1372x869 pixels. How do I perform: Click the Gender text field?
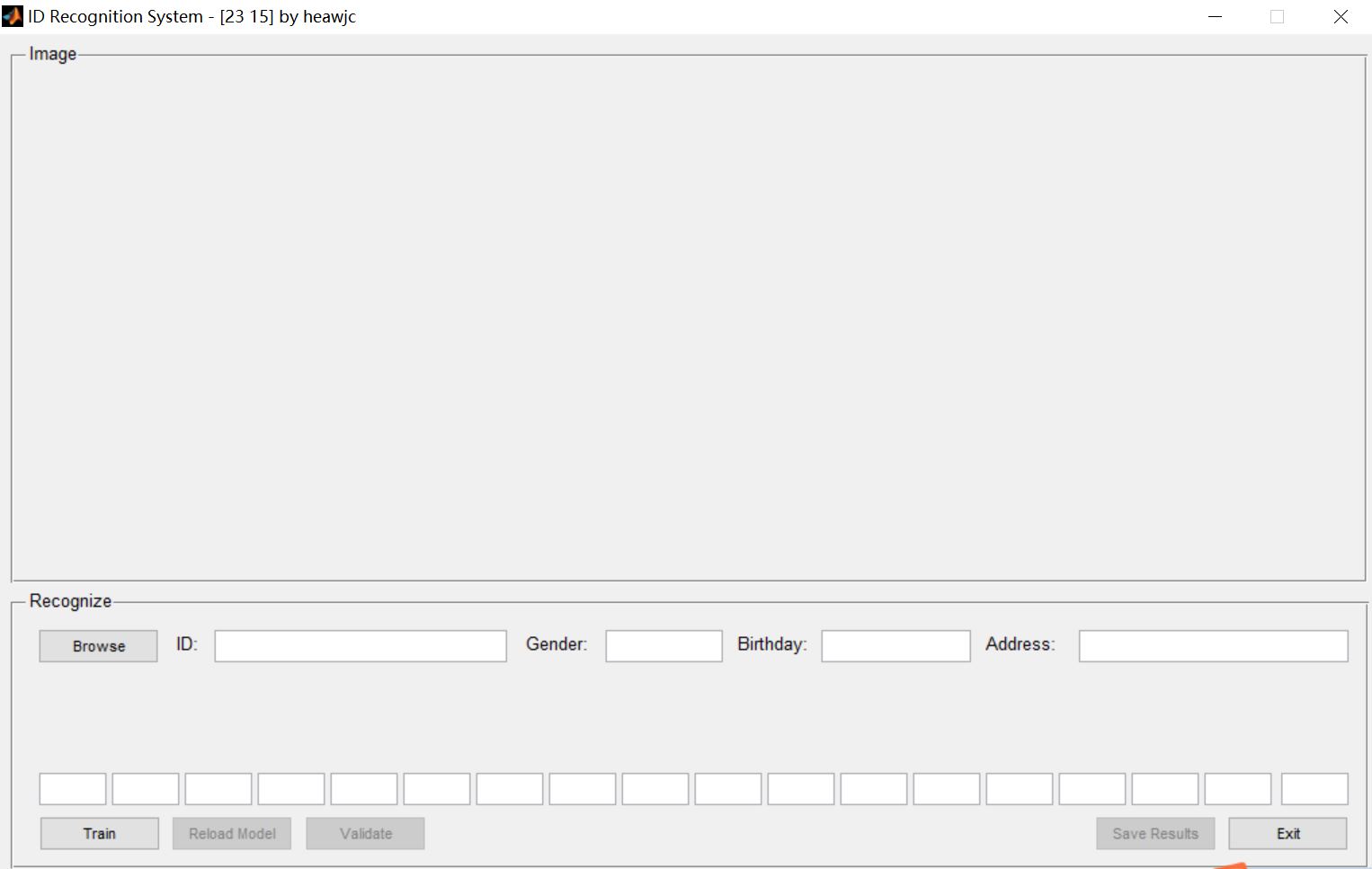664,646
